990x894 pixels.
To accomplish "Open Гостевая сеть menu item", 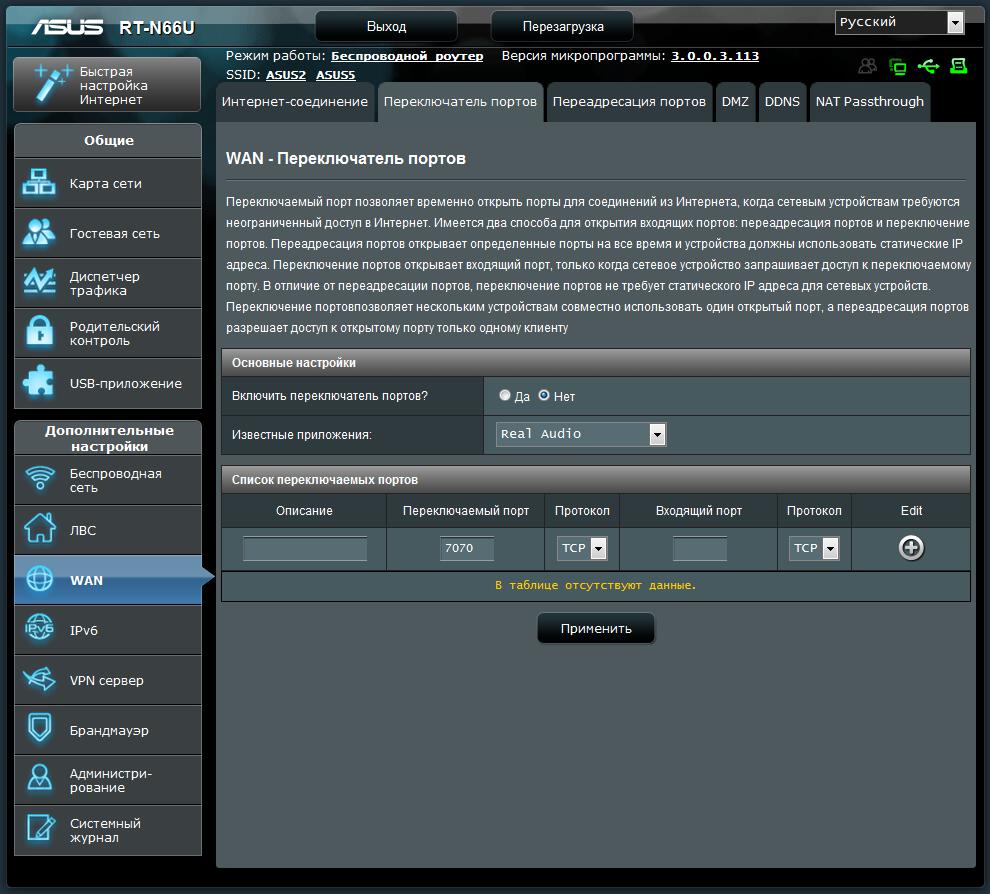I will (108, 233).
